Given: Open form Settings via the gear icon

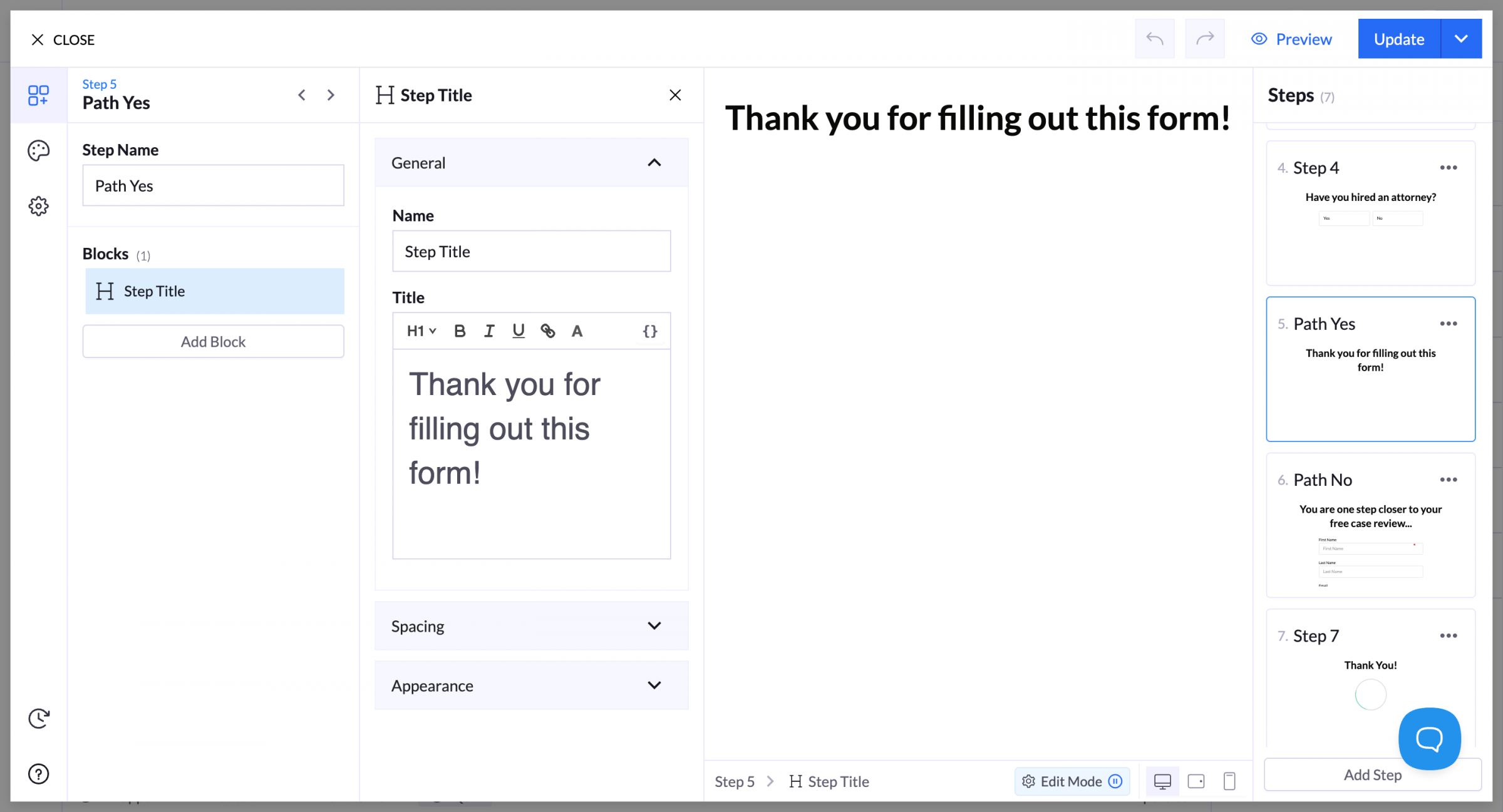Looking at the screenshot, I should point(38,205).
